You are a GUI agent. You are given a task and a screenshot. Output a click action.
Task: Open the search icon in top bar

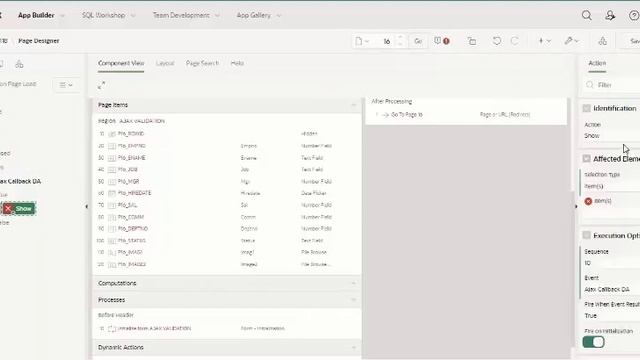[x=587, y=16]
